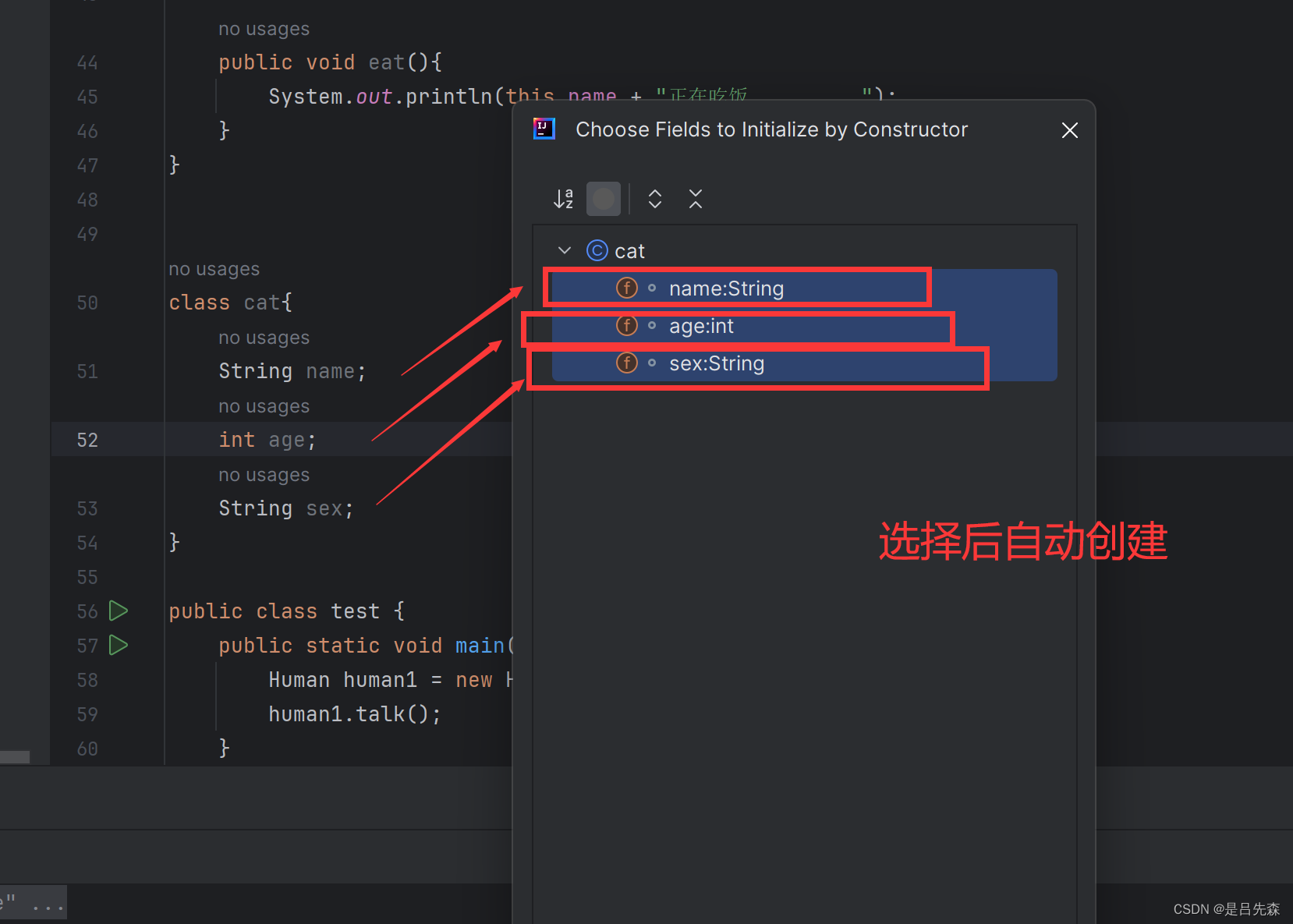The height and width of the screenshot is (924, 1293).
Task: Click line number 50 in gutter
Action: point(87,303)
